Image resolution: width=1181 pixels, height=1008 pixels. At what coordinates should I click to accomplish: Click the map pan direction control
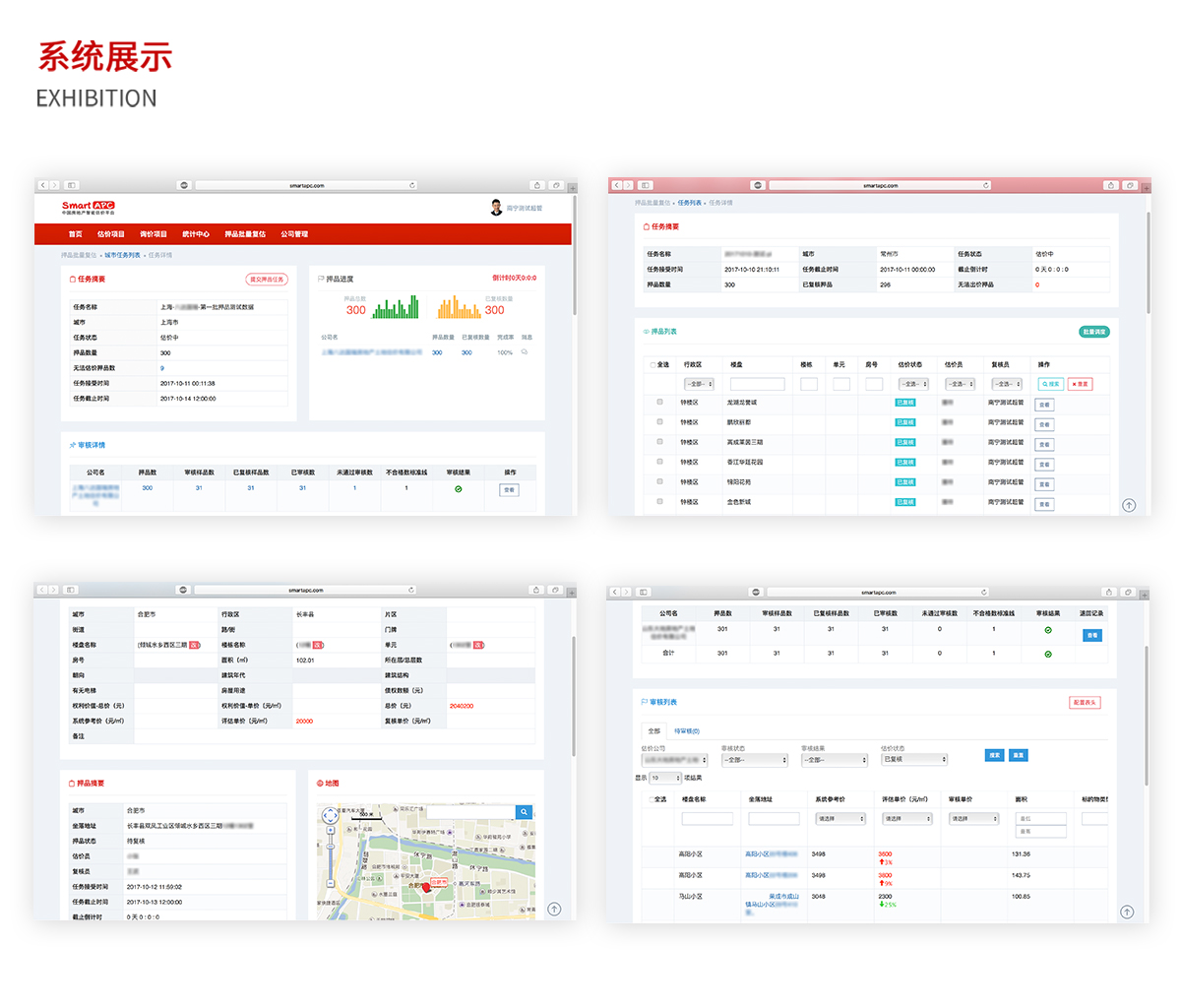(x=331, y=816)
